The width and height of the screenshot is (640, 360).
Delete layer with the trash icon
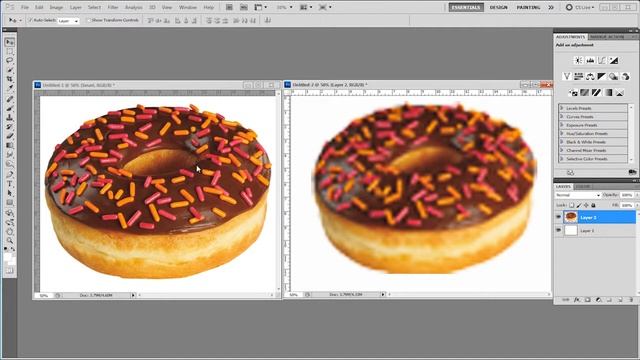[x=631, y=300]
